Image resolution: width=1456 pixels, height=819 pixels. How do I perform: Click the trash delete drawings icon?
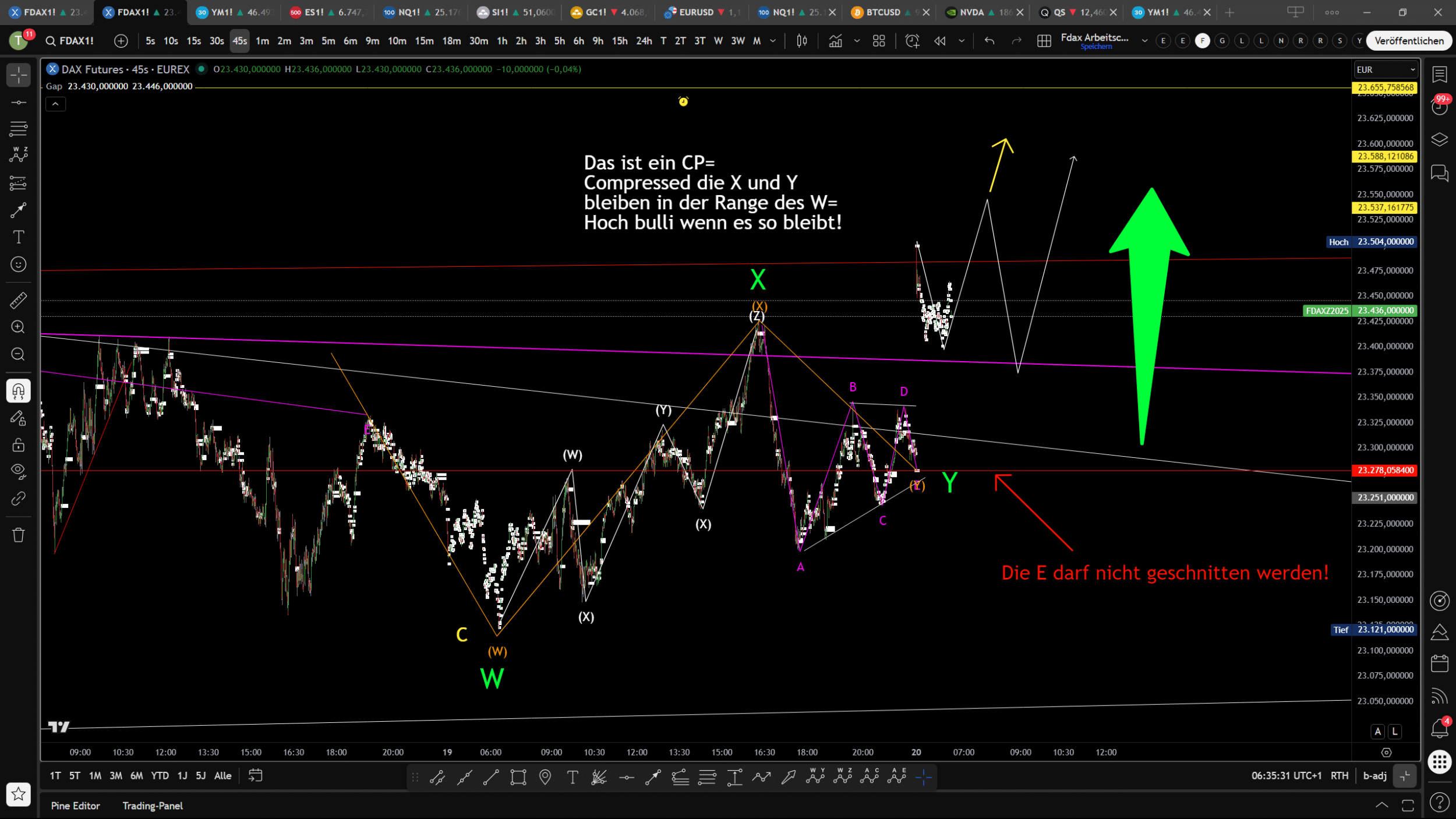(18, 535)
